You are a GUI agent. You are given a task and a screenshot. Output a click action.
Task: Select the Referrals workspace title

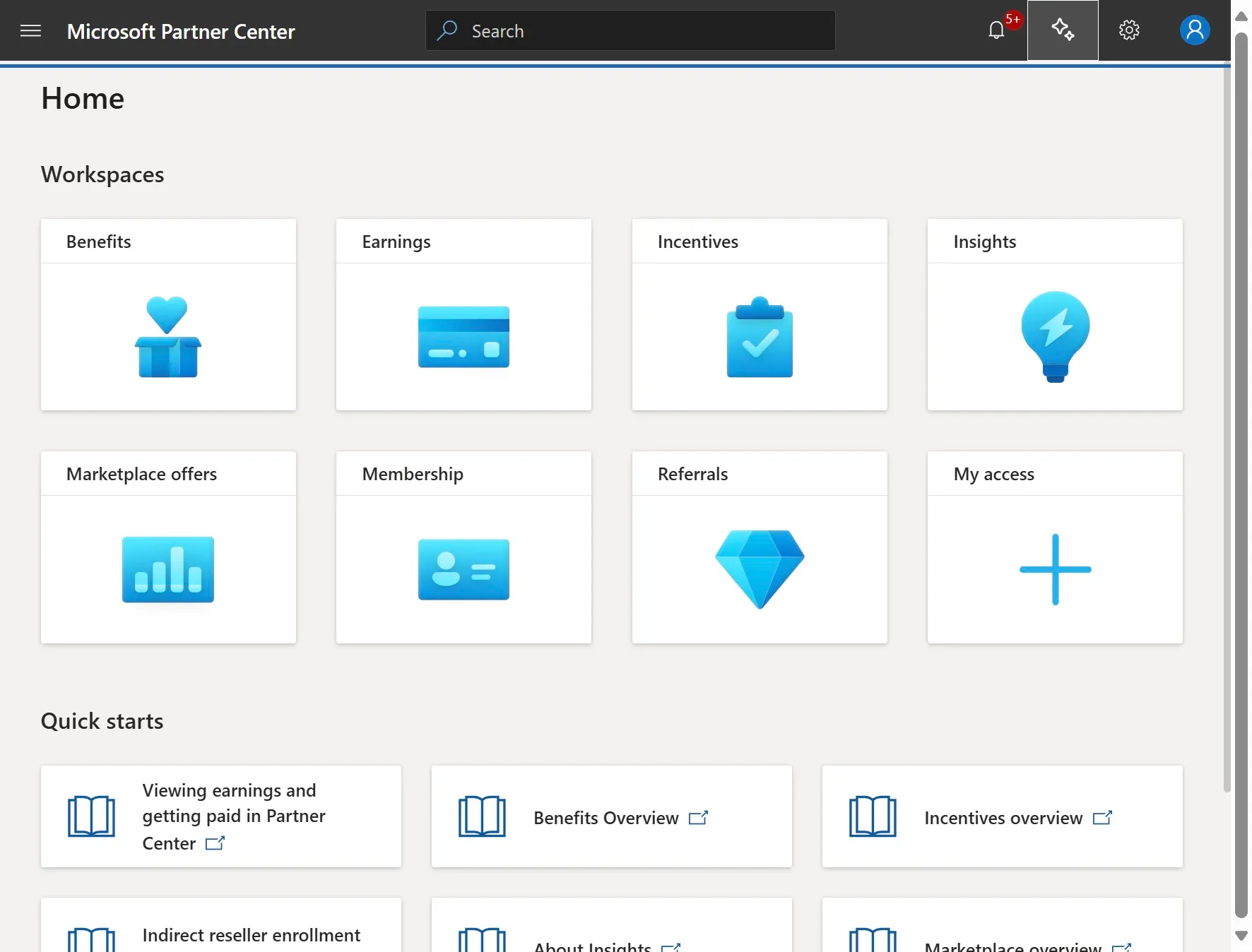pyautogui.click(x=692, y=474)
